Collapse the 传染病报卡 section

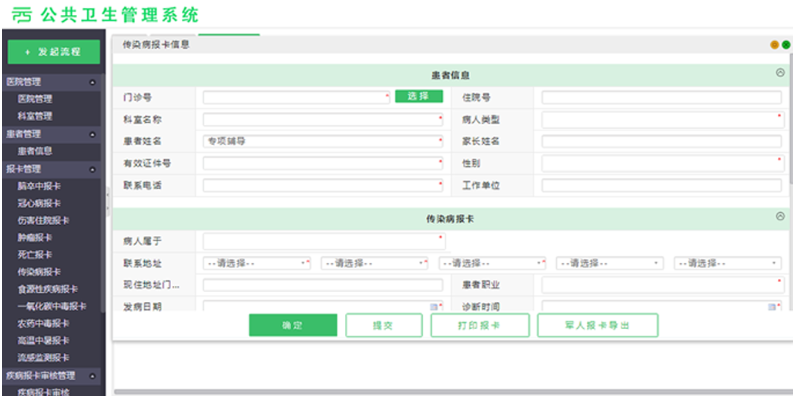[780, 216]
